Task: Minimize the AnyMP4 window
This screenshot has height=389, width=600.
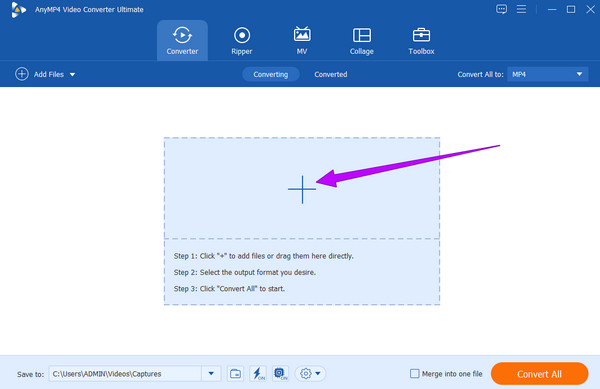Action: pos(552,9)
